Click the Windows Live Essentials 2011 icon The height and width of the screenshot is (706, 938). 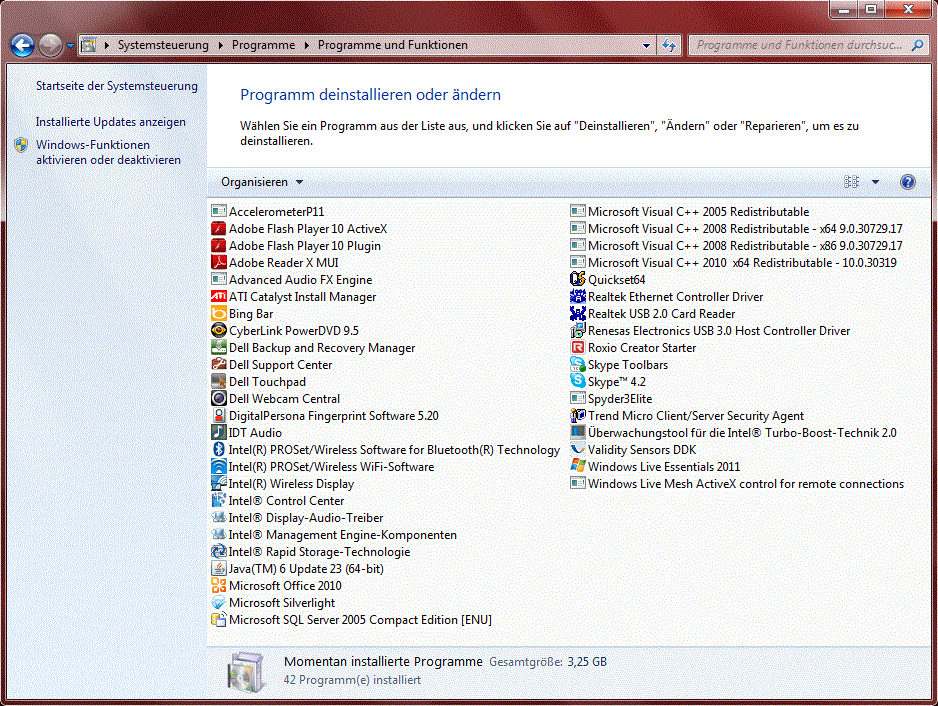tap(578, 467)
